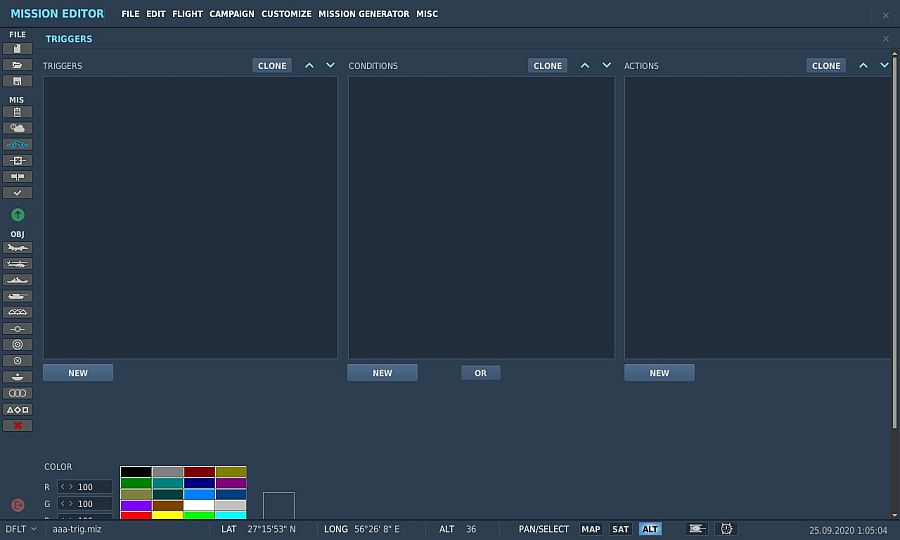Clone the selected action
Screen dimensions: 900x540
pyautogui.click(x=826, y=65)
